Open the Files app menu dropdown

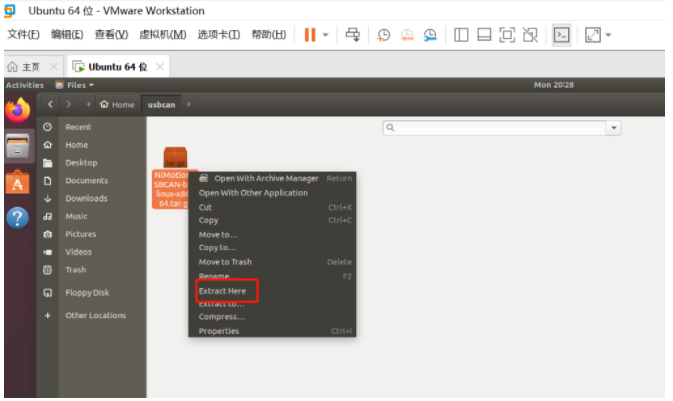(74, 85)
